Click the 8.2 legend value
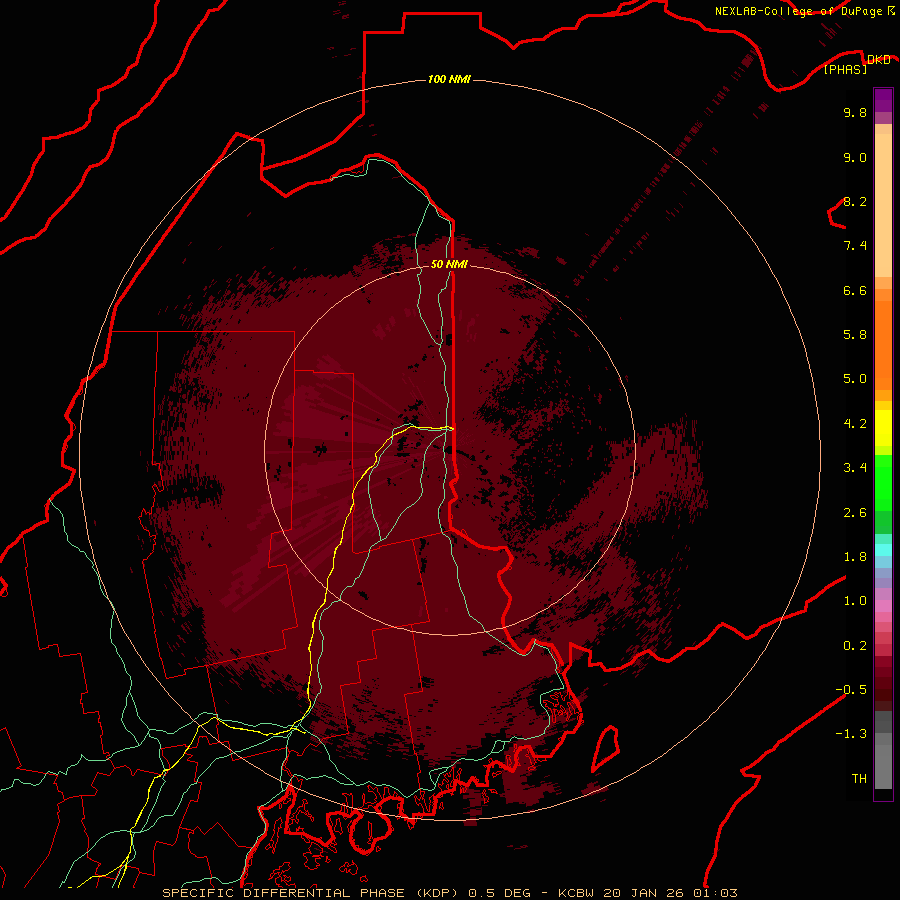 855,201
